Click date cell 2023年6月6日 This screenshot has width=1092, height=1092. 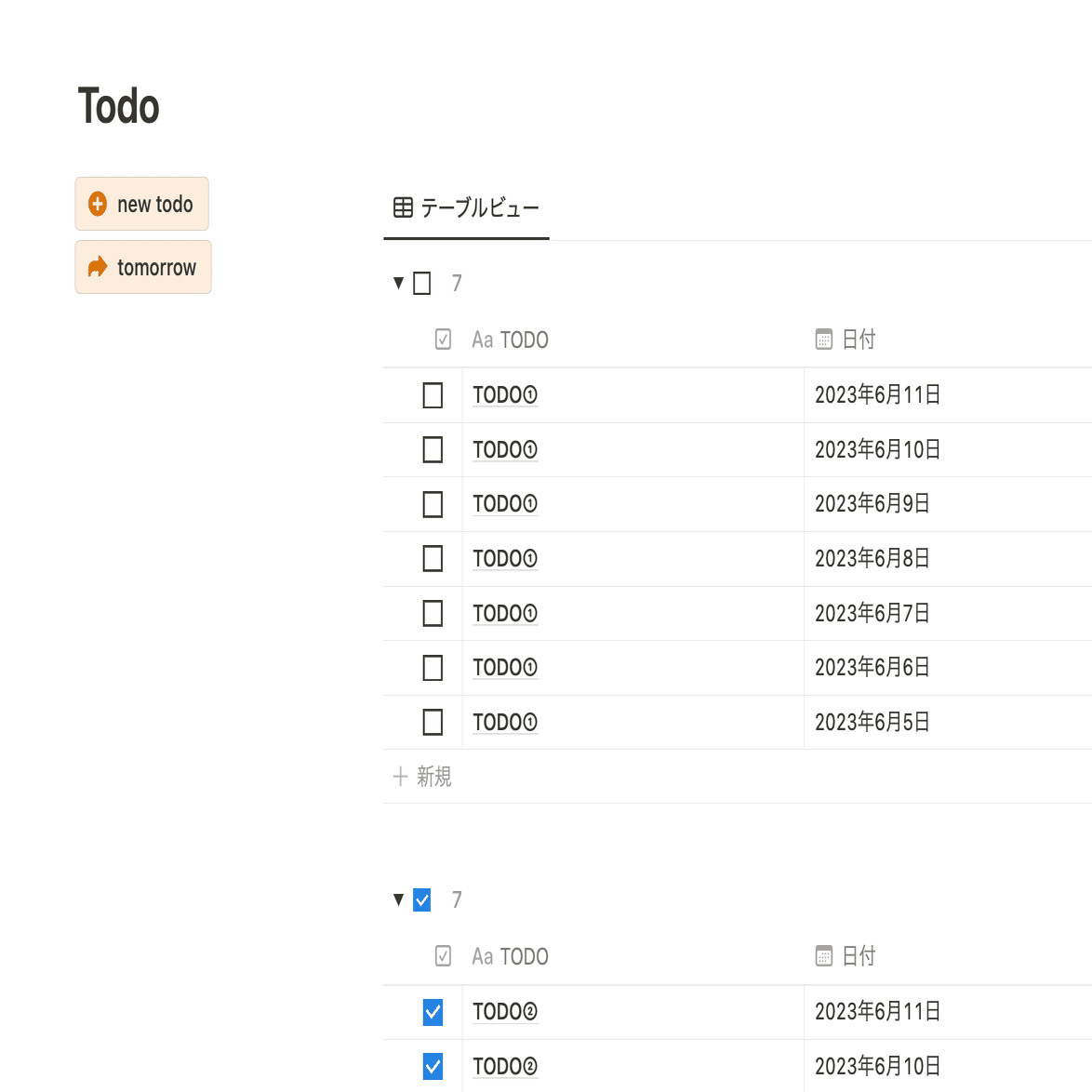click(x=872, y=667)
